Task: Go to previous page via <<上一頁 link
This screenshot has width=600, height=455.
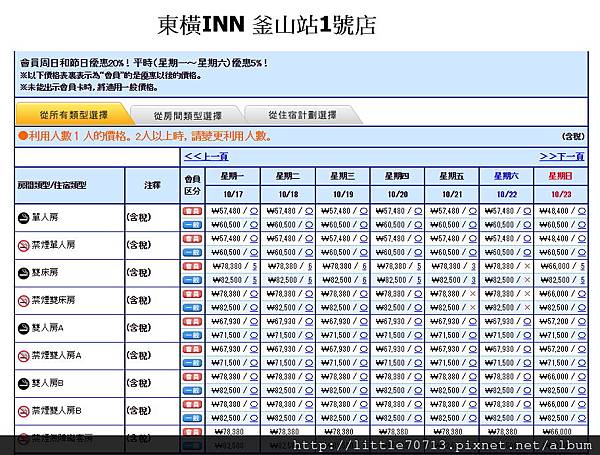Action: 206,156
